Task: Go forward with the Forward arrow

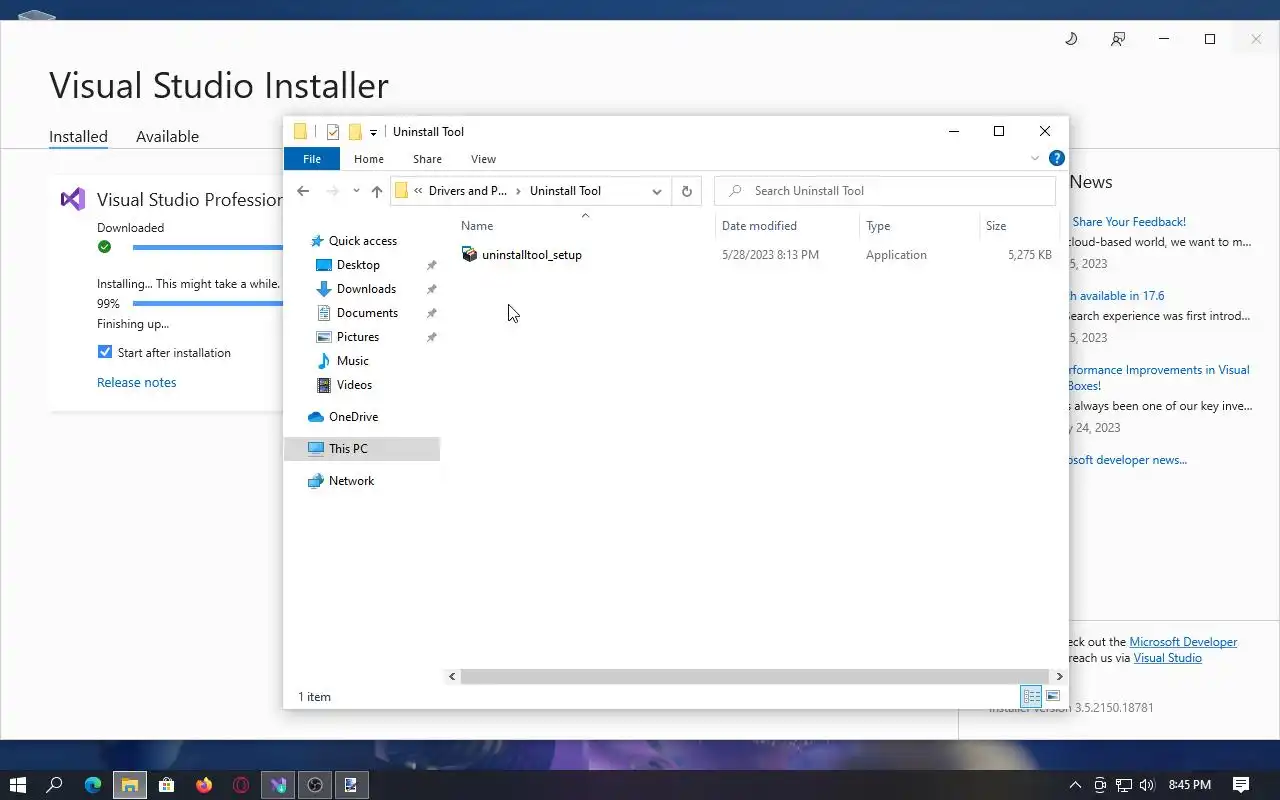Action: click(333, 191)
